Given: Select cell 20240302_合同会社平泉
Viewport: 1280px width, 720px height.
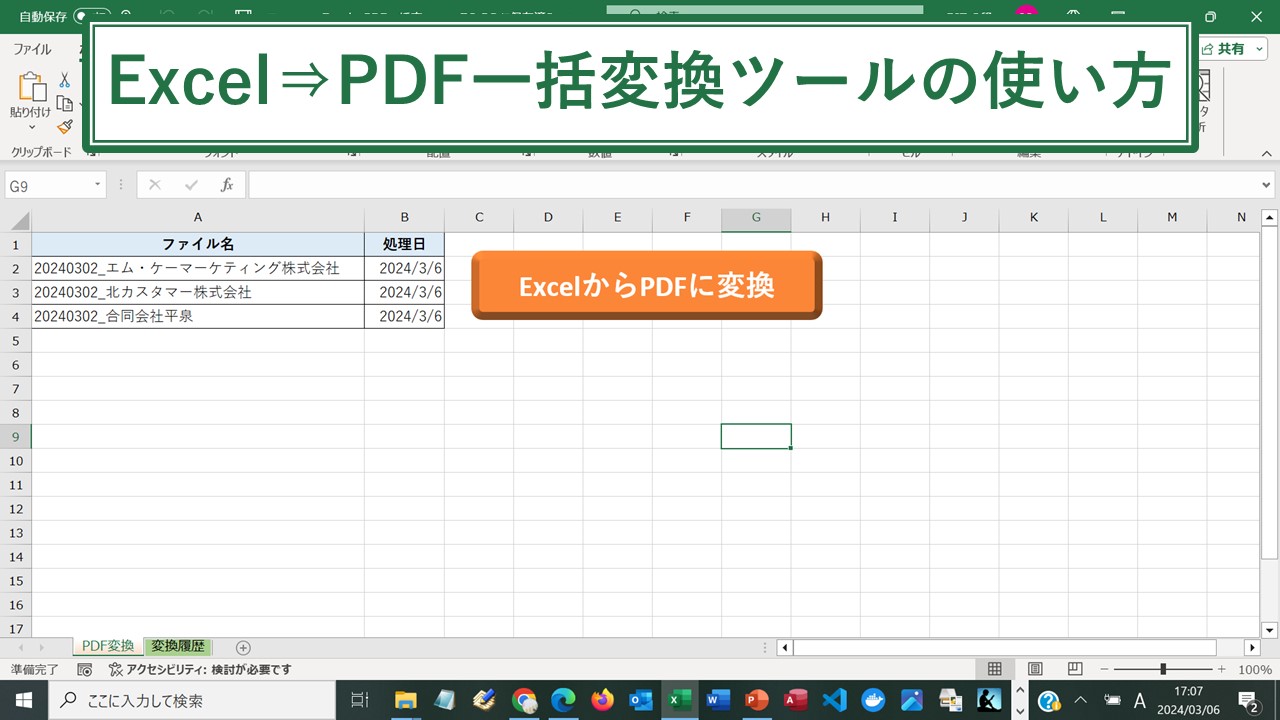Looking at the screenshot, I should coord(198,316).
